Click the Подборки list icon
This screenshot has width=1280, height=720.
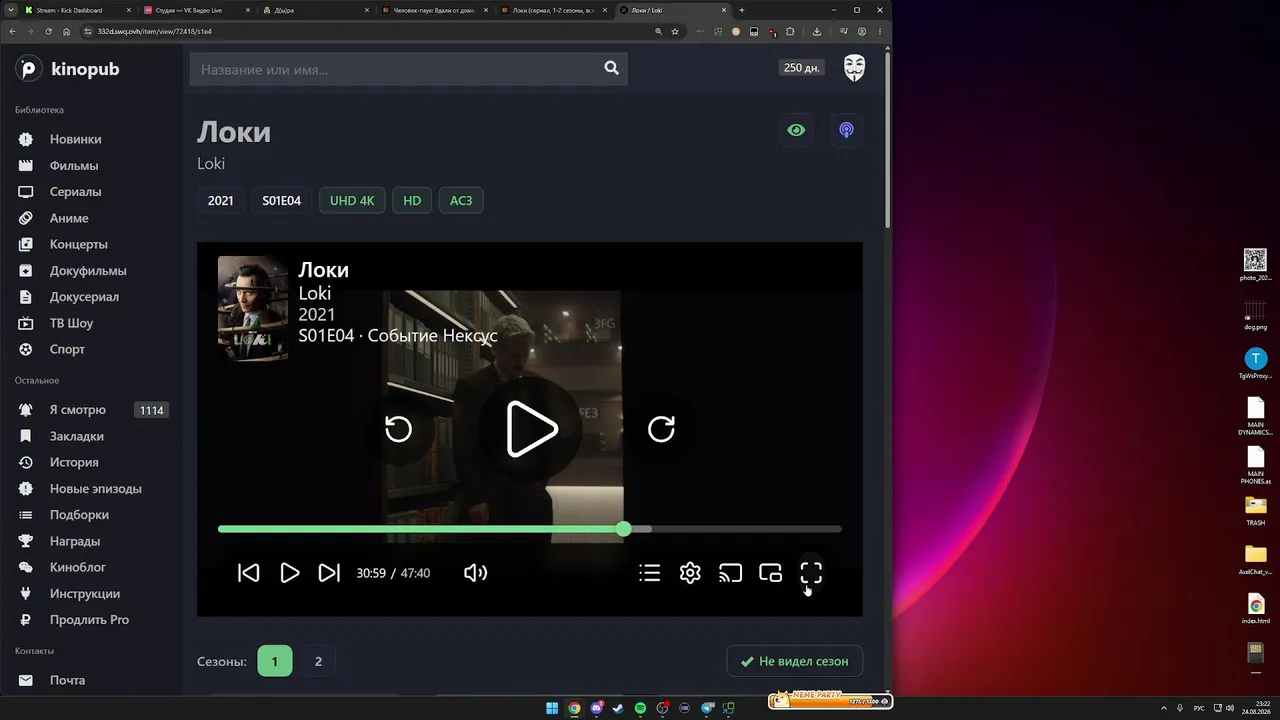pos(27,514)
